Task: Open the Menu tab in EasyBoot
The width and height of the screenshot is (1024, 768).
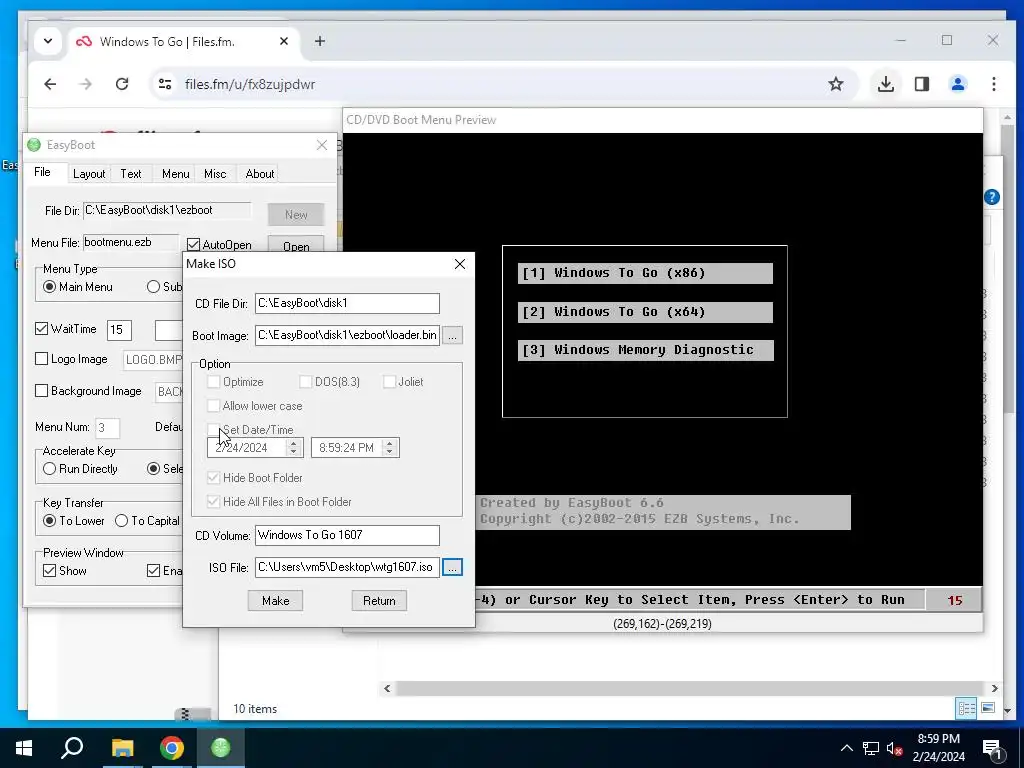Action: click(176, 174)
